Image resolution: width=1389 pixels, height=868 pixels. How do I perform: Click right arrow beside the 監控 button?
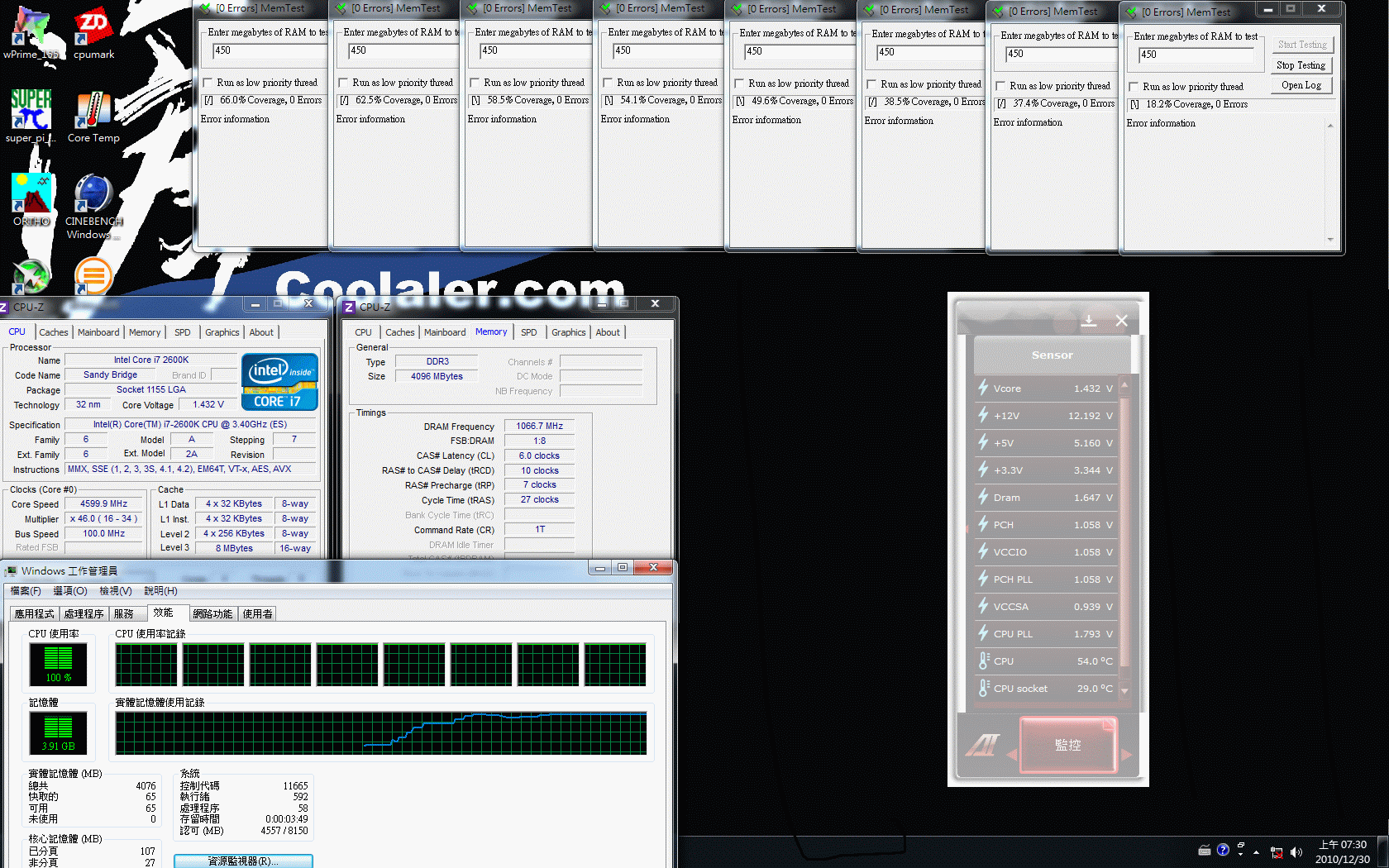1125,754
